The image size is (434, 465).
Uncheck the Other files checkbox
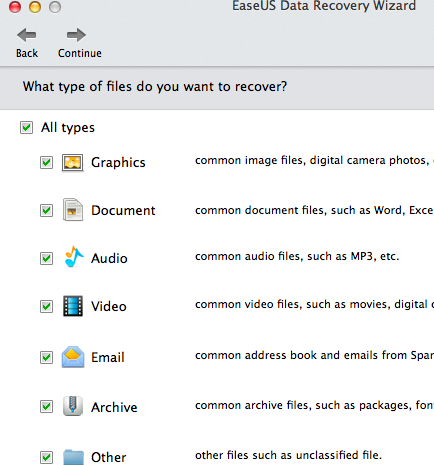pos(46,457)
